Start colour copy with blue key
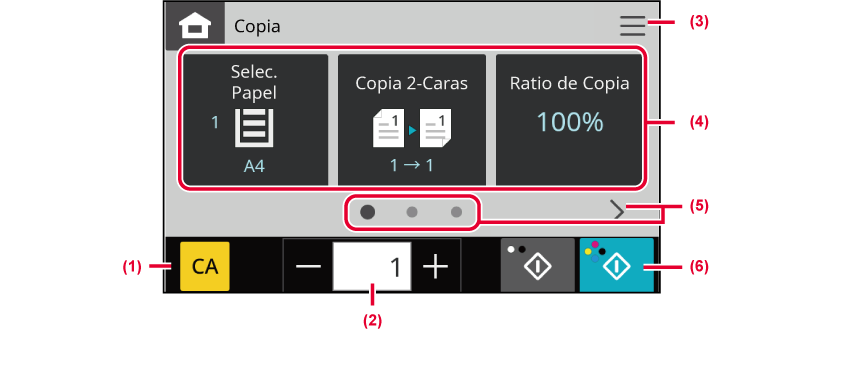This screenshot has height=370, width=842. 616,265
